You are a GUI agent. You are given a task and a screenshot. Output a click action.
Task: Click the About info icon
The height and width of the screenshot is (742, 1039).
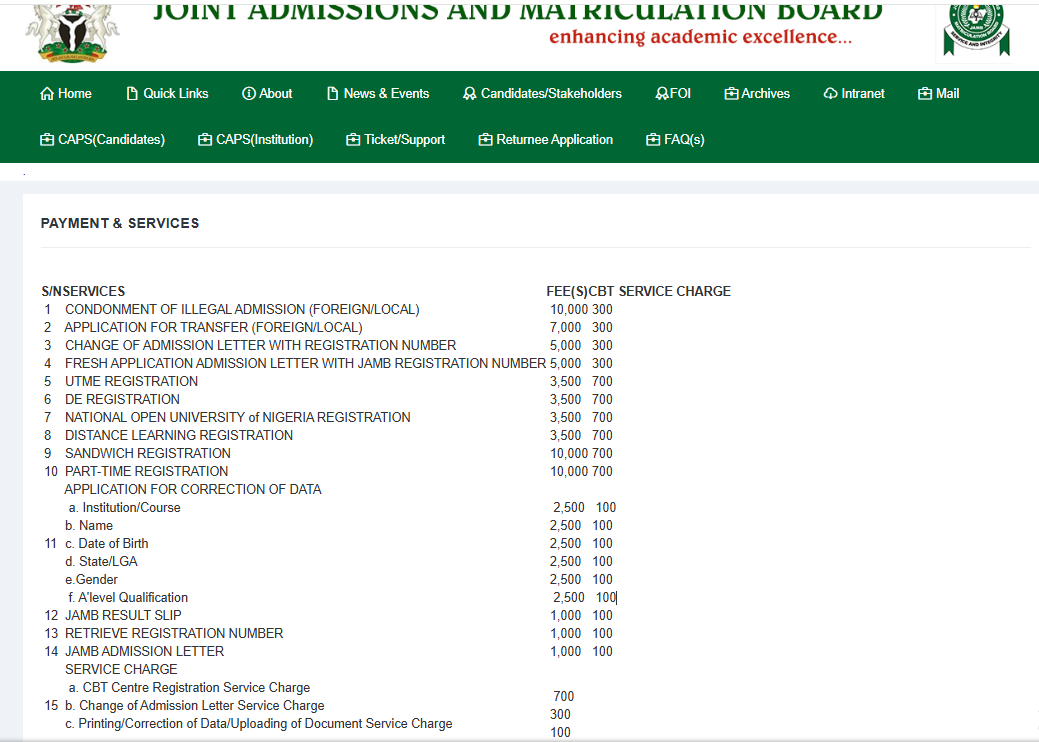(248, 94)
